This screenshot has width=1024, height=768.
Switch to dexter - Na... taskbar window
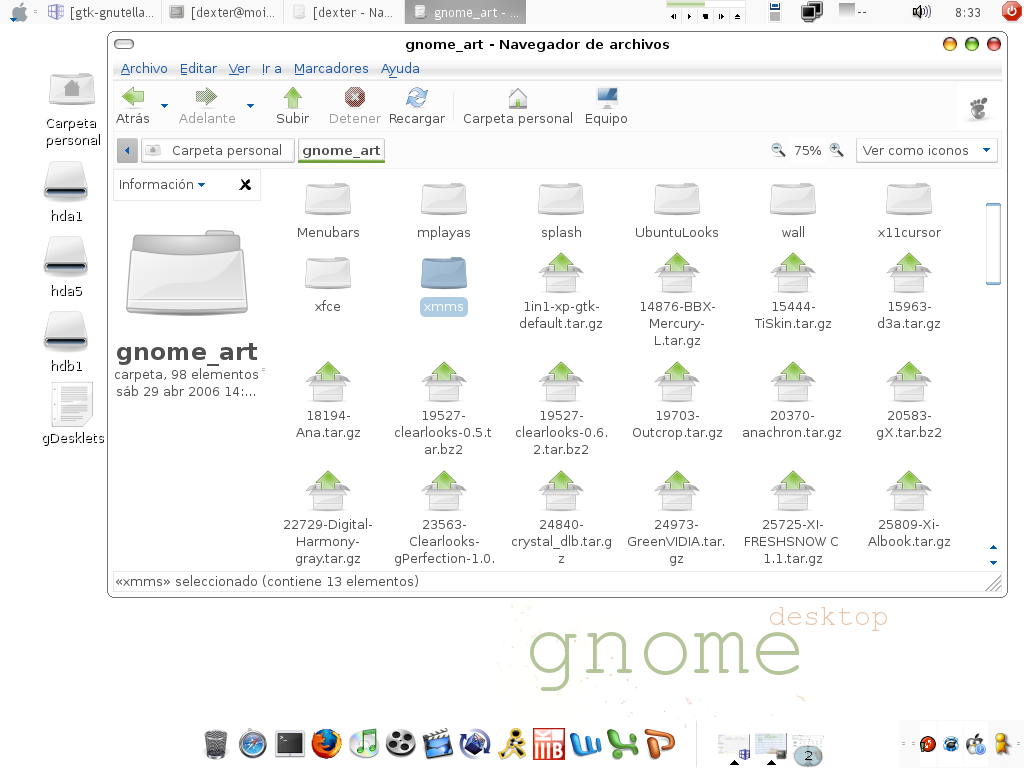(x=344, y=12)
